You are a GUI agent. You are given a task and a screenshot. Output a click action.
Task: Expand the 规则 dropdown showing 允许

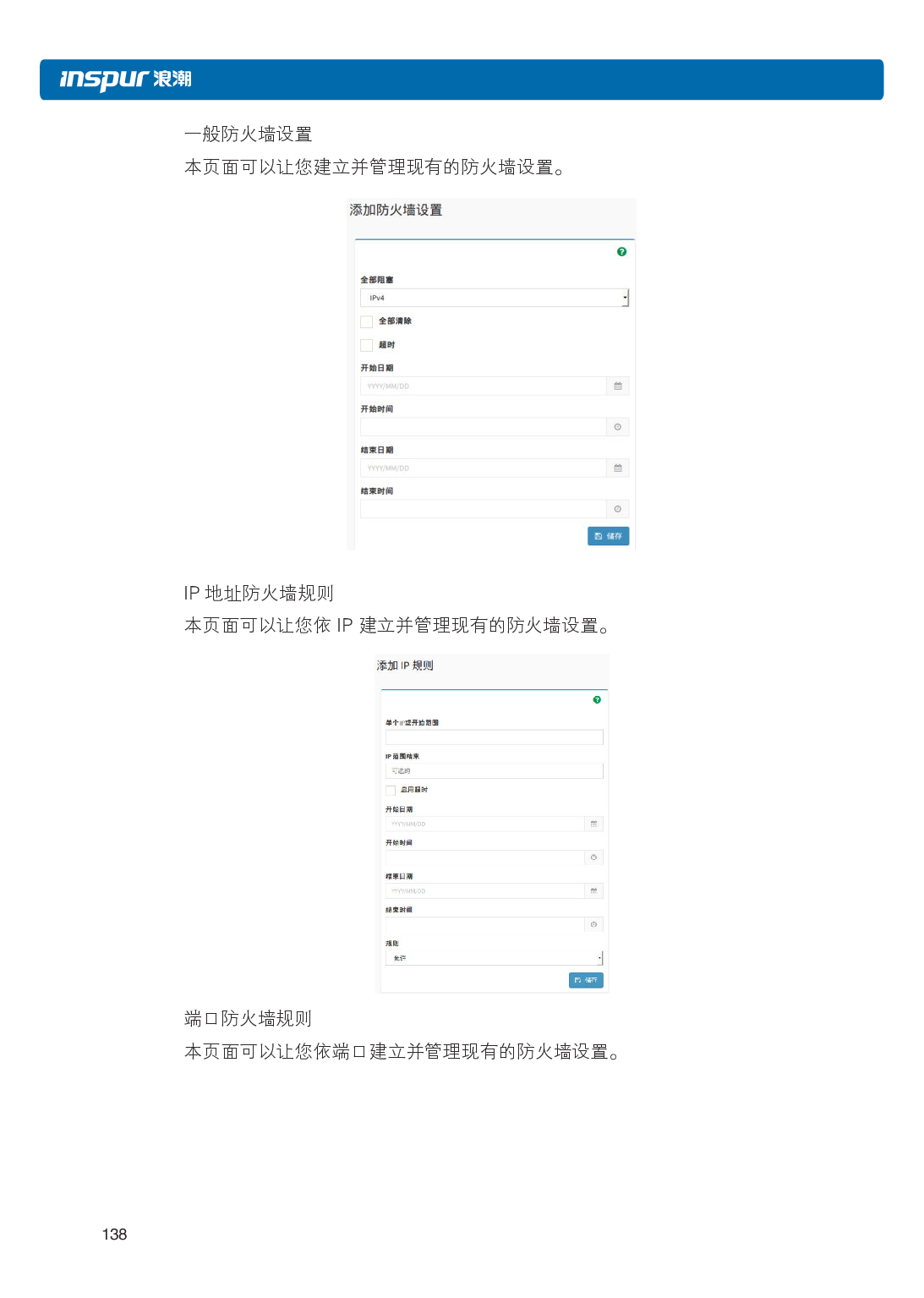click(495, 958)
